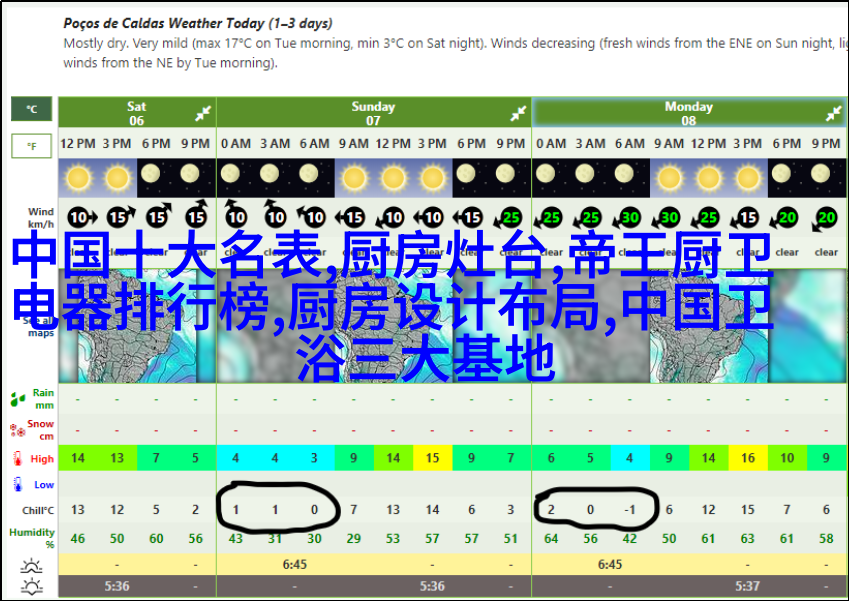Click the Low temperature thermometer icon

pyautogui.click(x=17, y=484)
